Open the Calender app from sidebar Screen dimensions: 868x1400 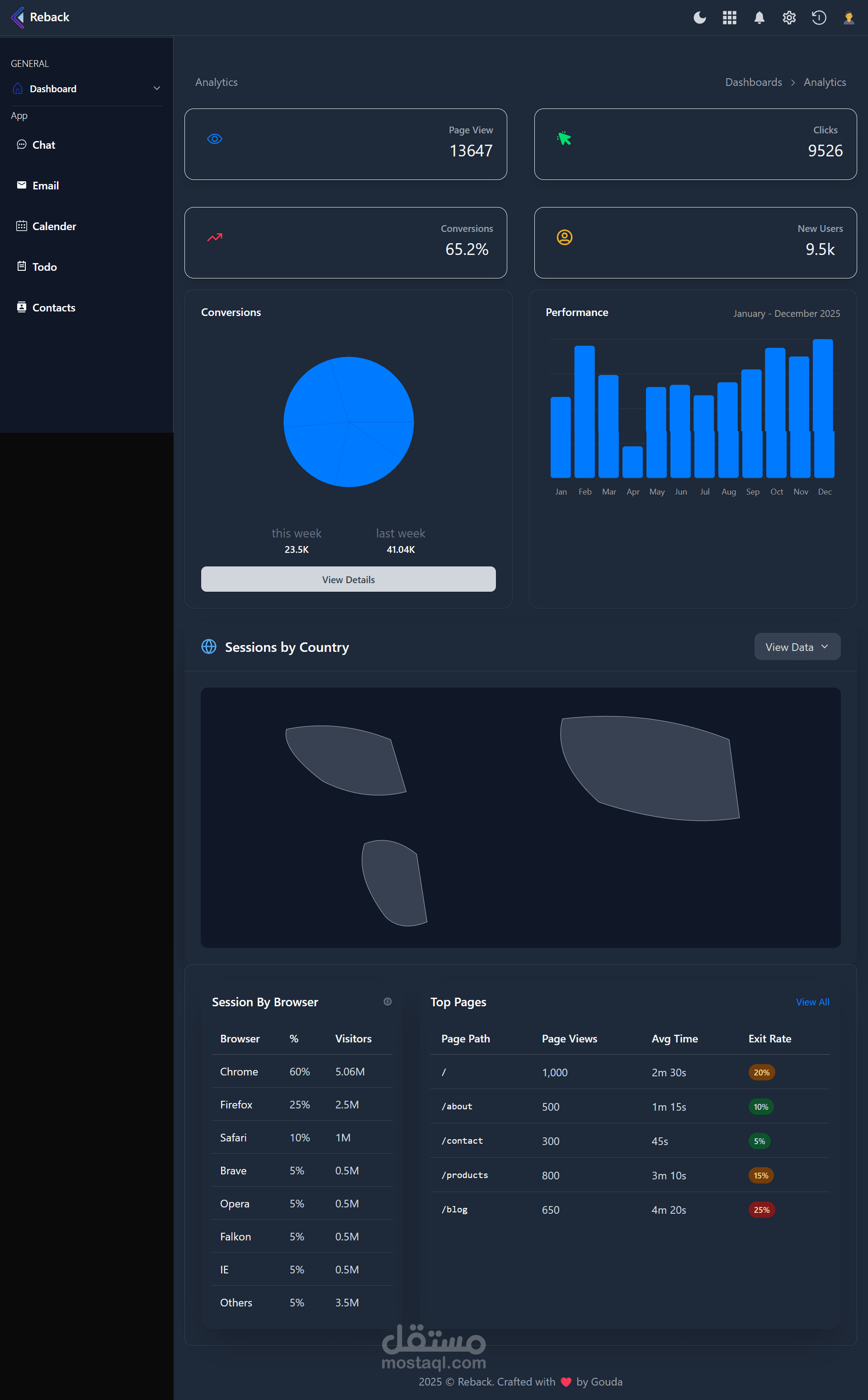(54, 226)
